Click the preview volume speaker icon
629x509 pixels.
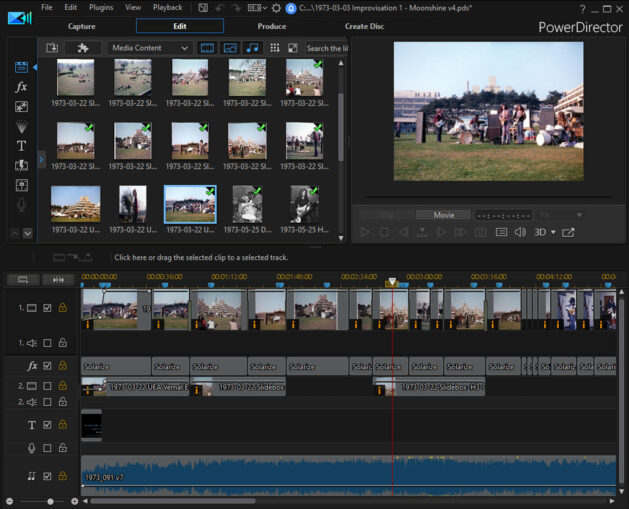(520, 232)
